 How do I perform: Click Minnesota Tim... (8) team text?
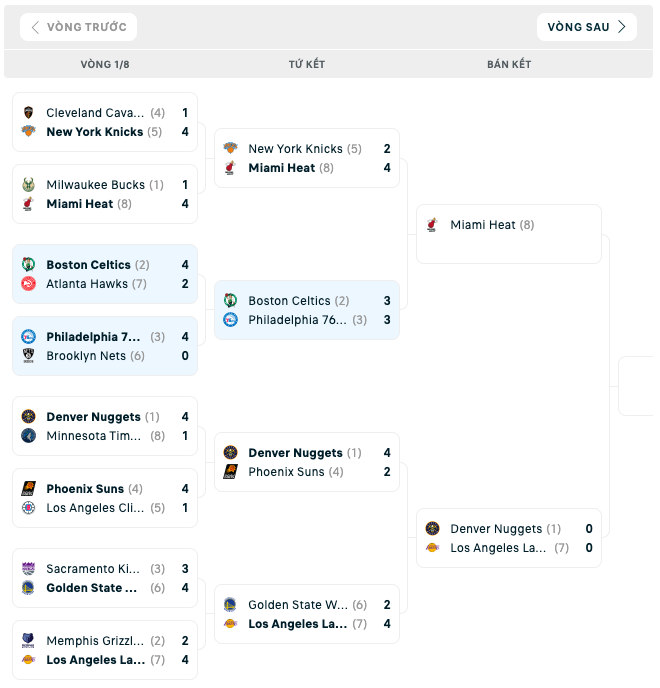pos(106,436)
